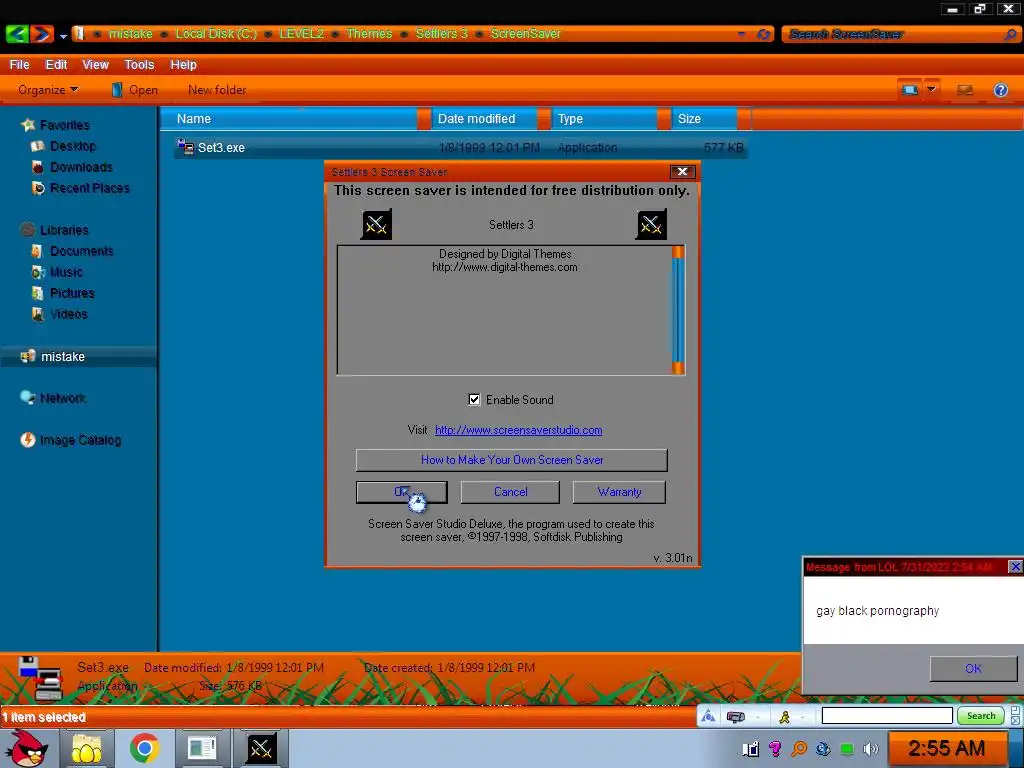Open the Videos library
1024x768 pixels.
pyautogui.click(x=69, y=314)
